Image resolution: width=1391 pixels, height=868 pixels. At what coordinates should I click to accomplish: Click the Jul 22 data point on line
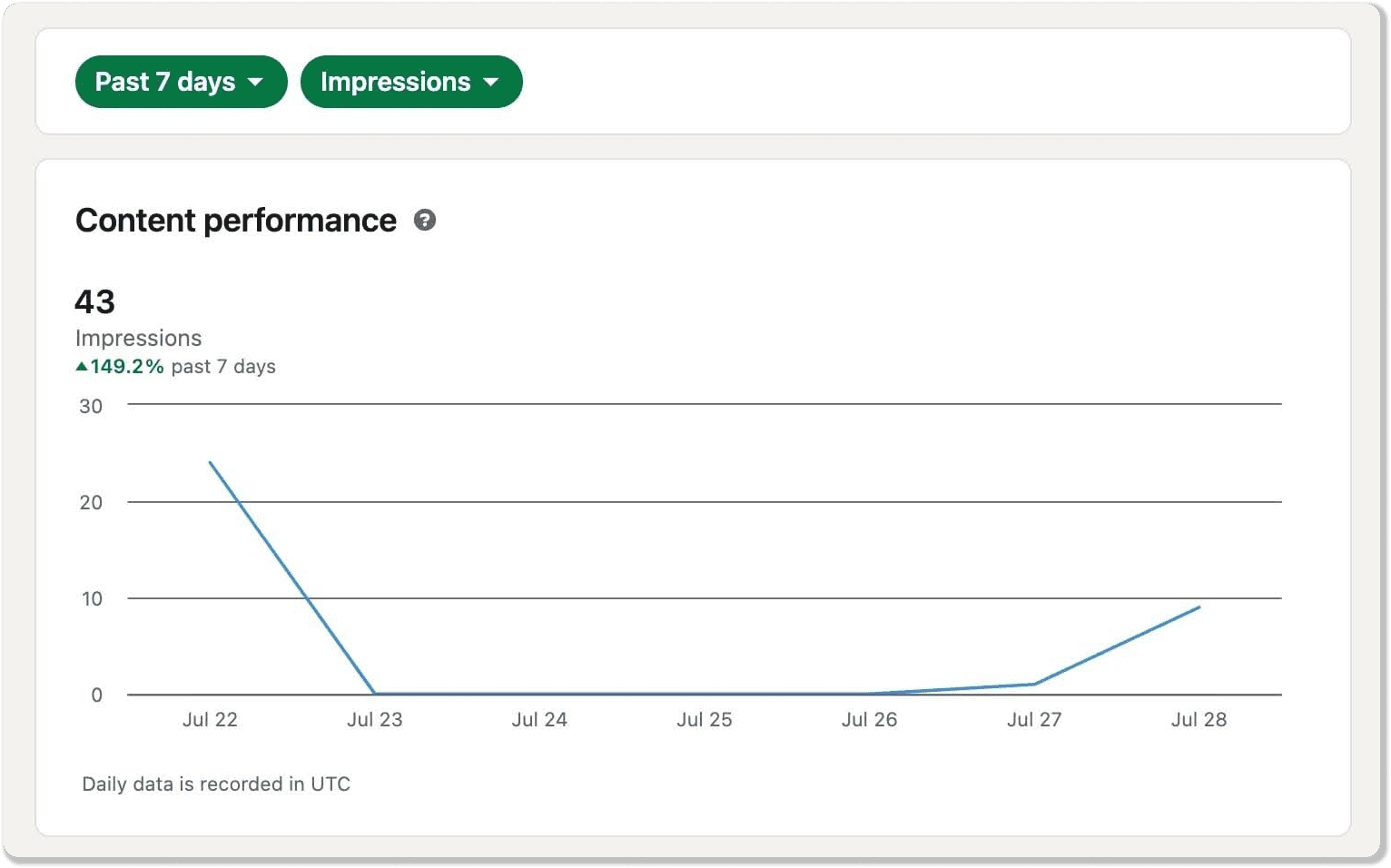(210, 462)
